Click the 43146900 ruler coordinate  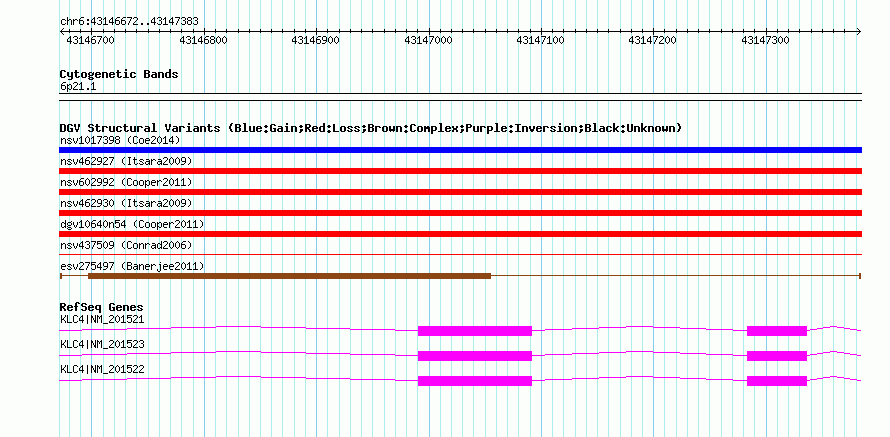316,40
